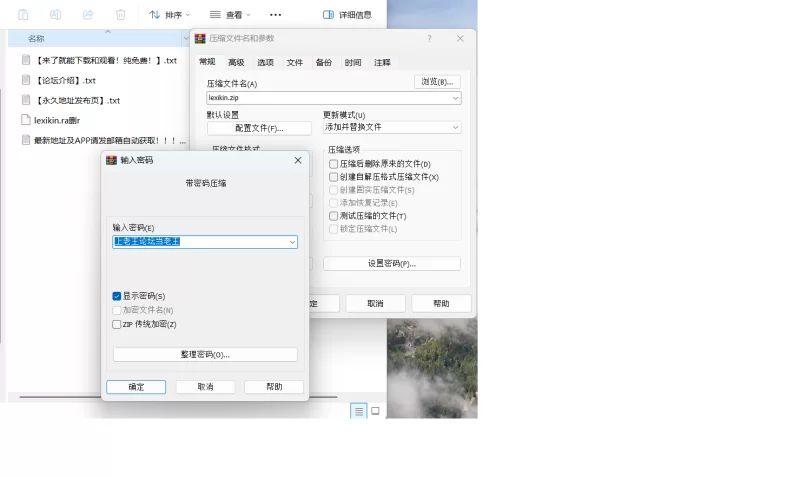Switch to large thumbnails view icon
This screenshot has height=477, width=800.
pyautogui.click(x=376, y=411)
